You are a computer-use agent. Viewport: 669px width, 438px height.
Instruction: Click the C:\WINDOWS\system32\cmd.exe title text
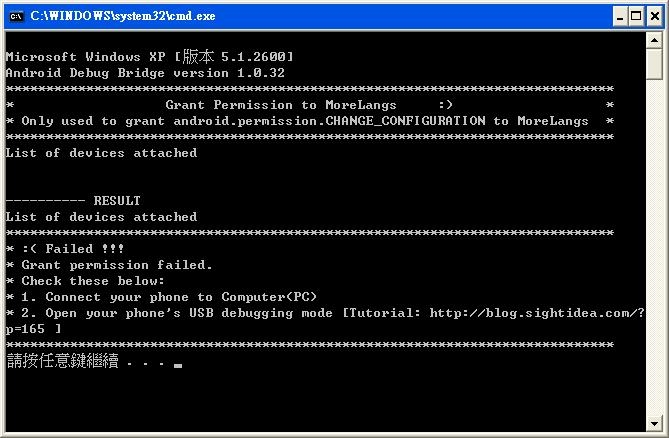(122, 16)
